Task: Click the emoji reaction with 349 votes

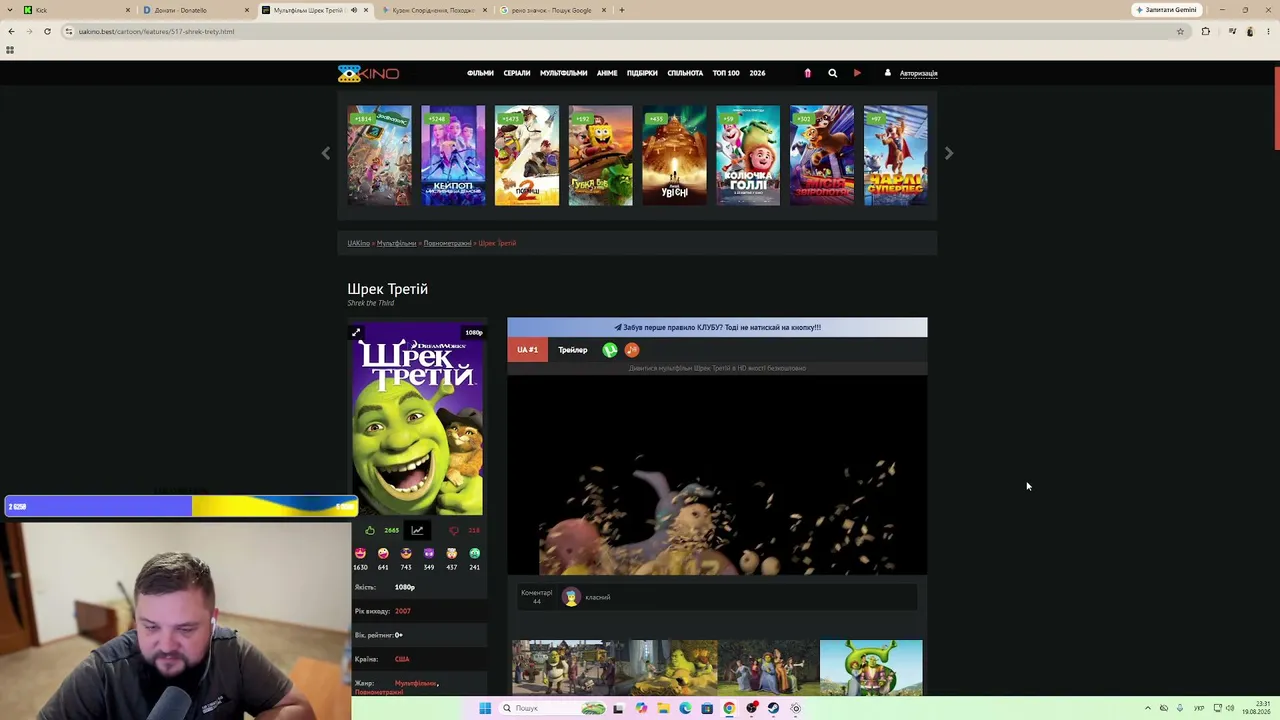Action: point(429,553)
